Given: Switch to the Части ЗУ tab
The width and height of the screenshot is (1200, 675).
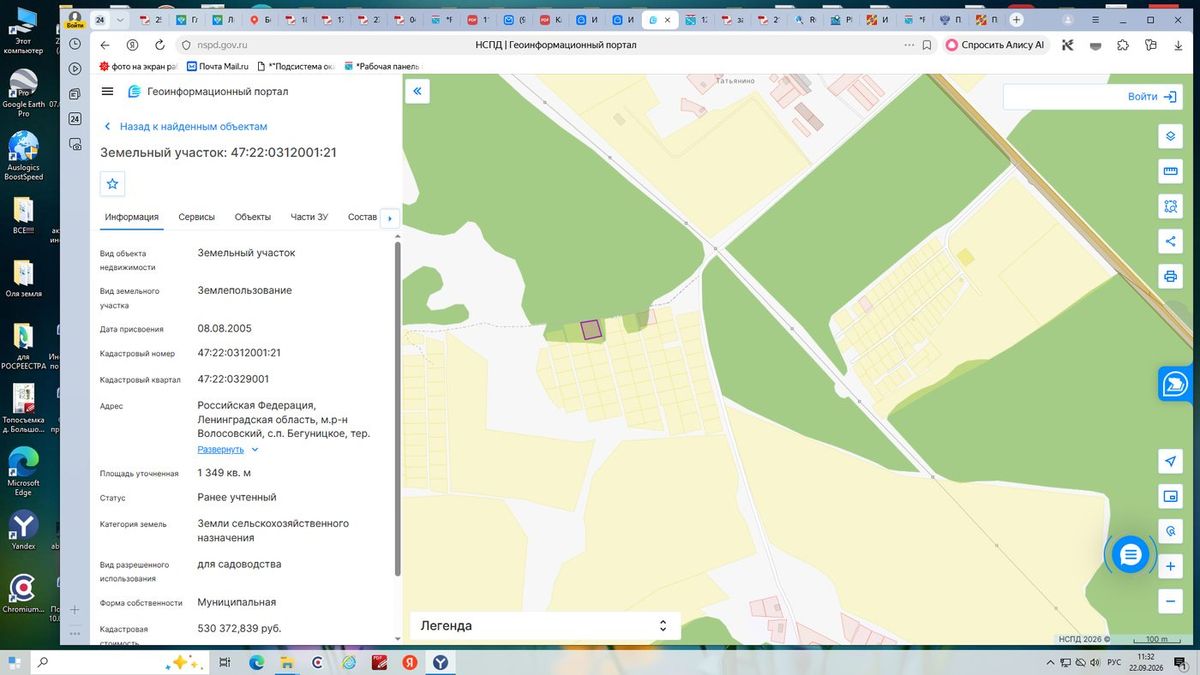Looking at the screenshot, I should point(309,217).
